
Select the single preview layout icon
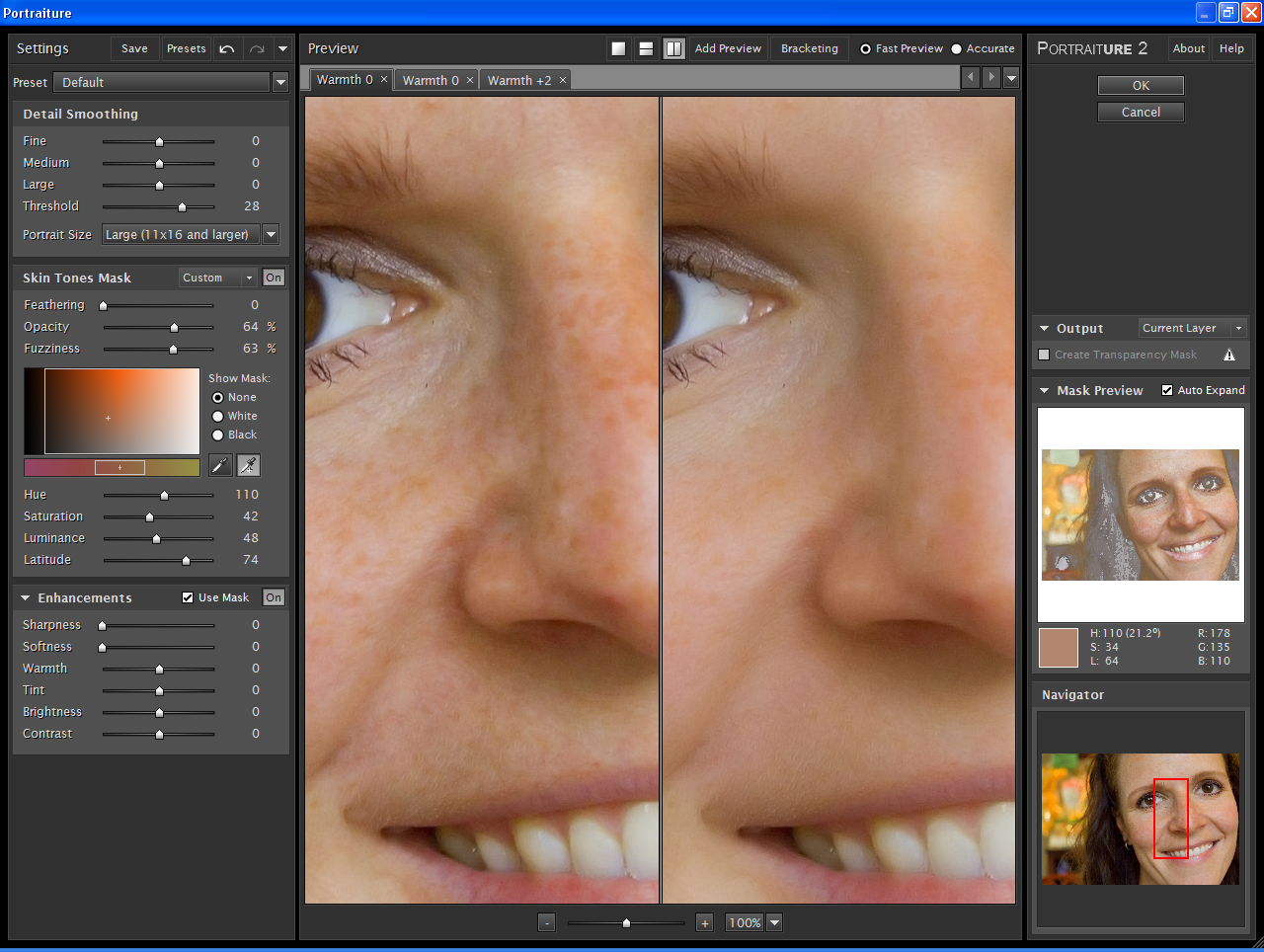[x=618, y=47]
